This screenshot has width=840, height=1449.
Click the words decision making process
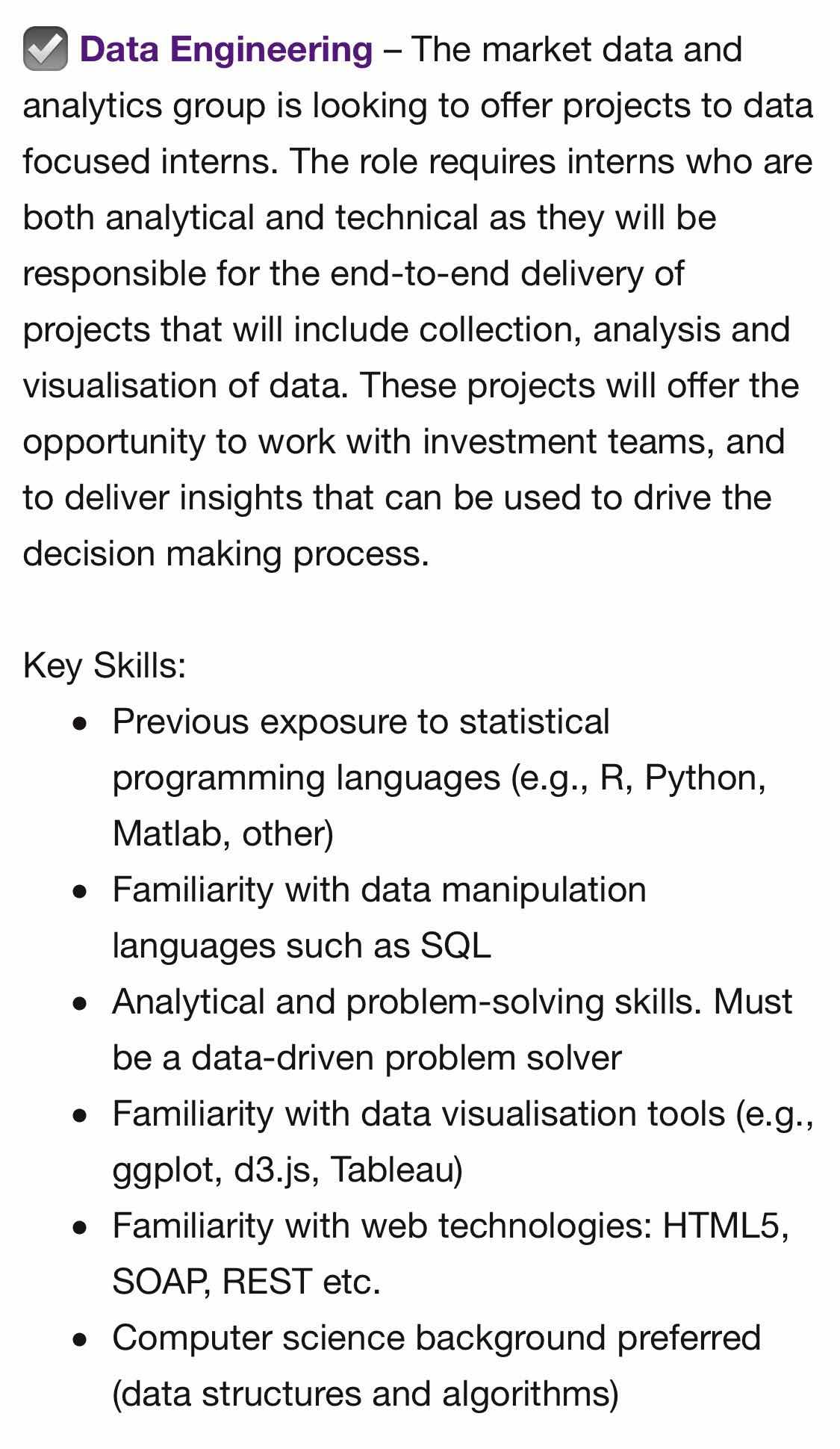point(225,553)
